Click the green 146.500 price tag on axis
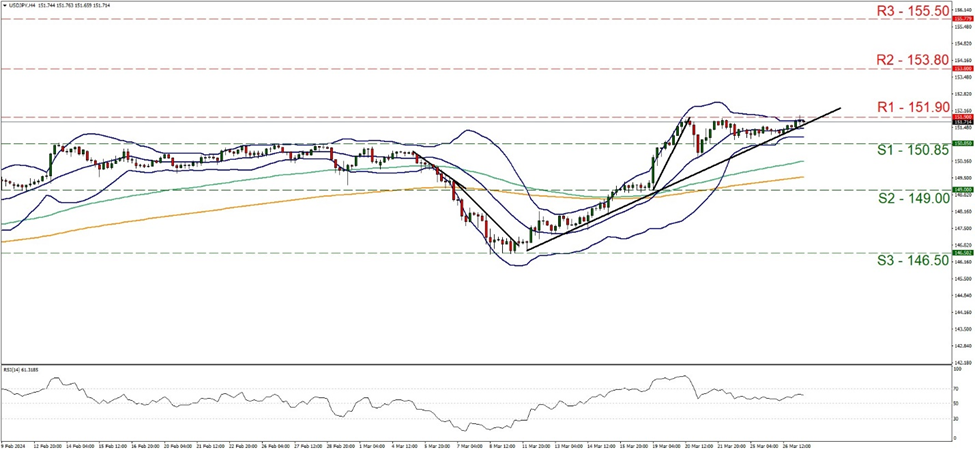Image resolution: width=975 pixels, height=452 pixels. point(960,253)
